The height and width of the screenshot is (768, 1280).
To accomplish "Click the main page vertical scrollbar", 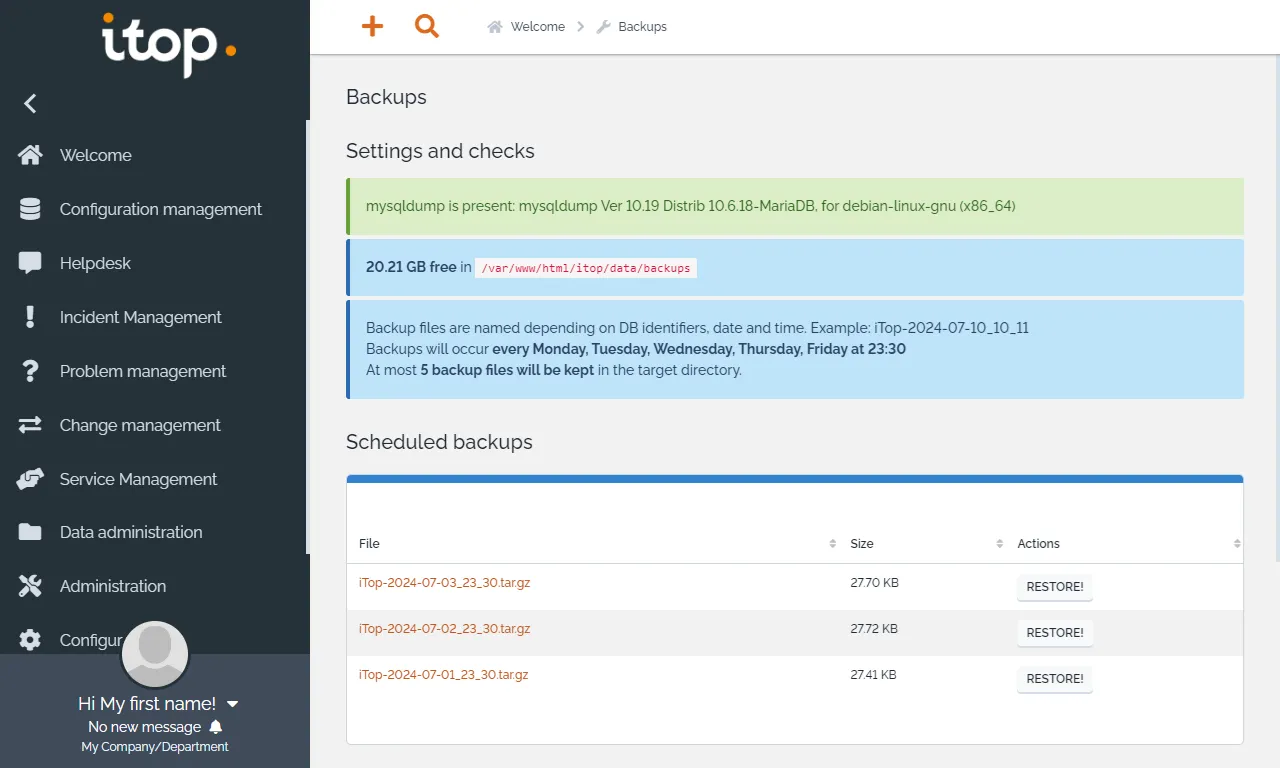I will [x=1277, y=307].
